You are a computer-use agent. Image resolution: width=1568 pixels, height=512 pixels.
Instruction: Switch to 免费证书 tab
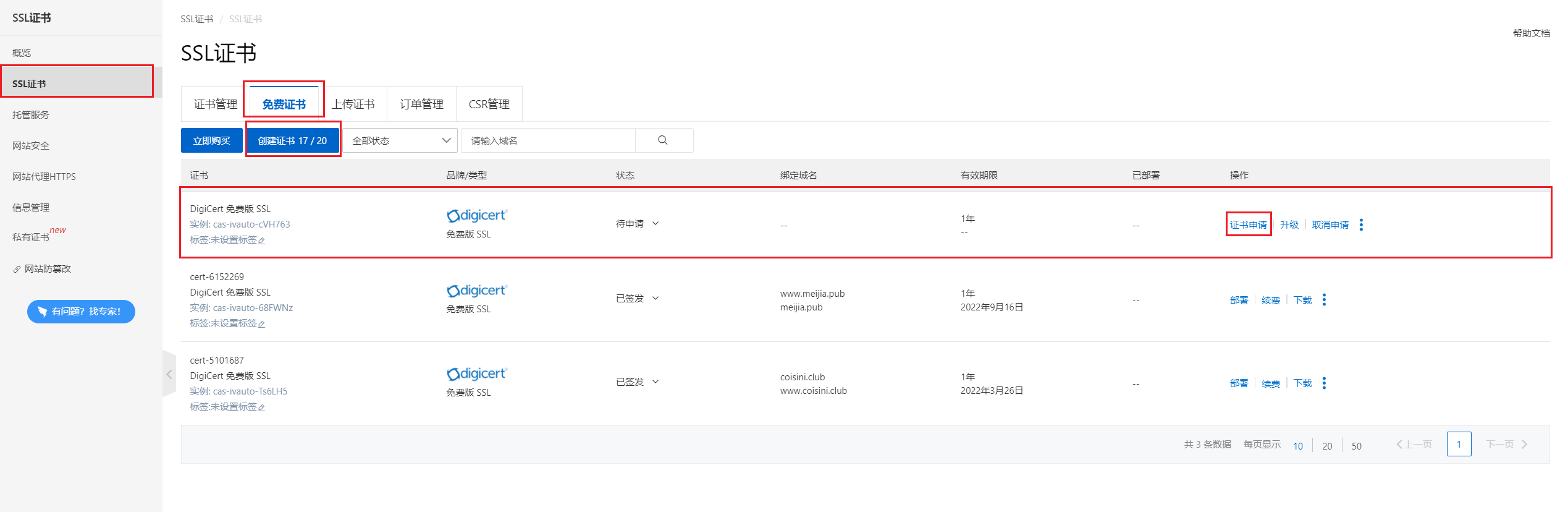(284, 104)
